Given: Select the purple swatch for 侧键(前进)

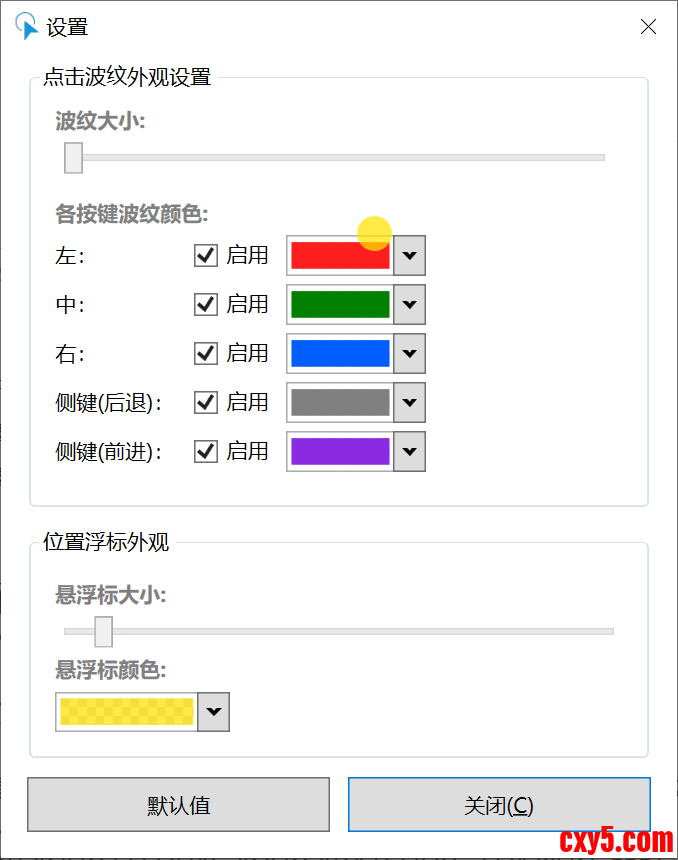Looking at the screenshot, I should point(340,451).
